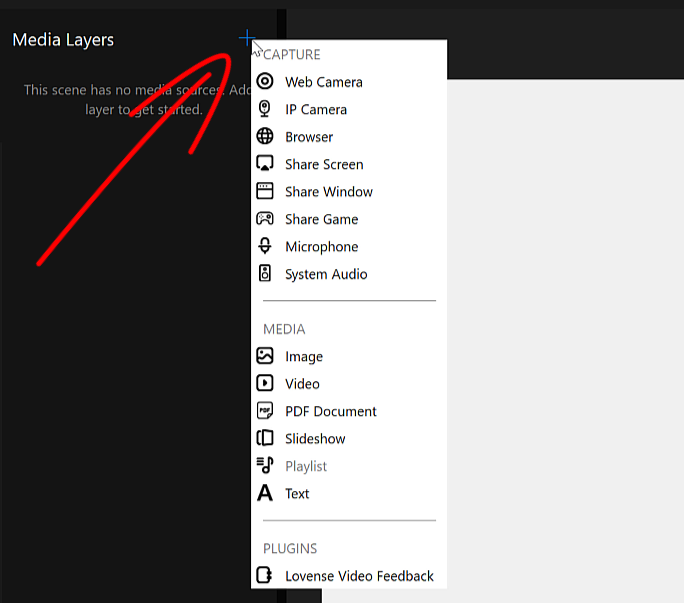This screenshot has height=603, width=684.
Task: Add a Slideshow layer
Action: (x=349, y=439)
